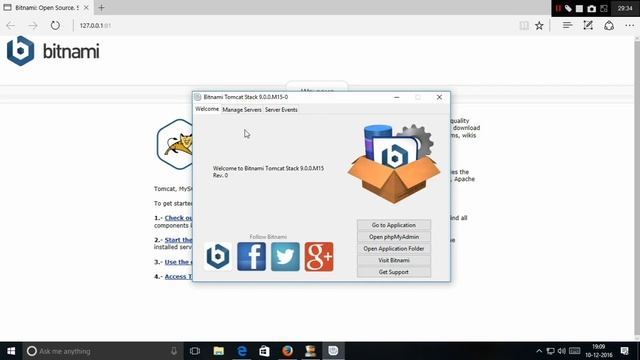This screenshot has width=640, height=360.
Task: Click the Open Application Folder button
Action: click(x=394, y=248)
